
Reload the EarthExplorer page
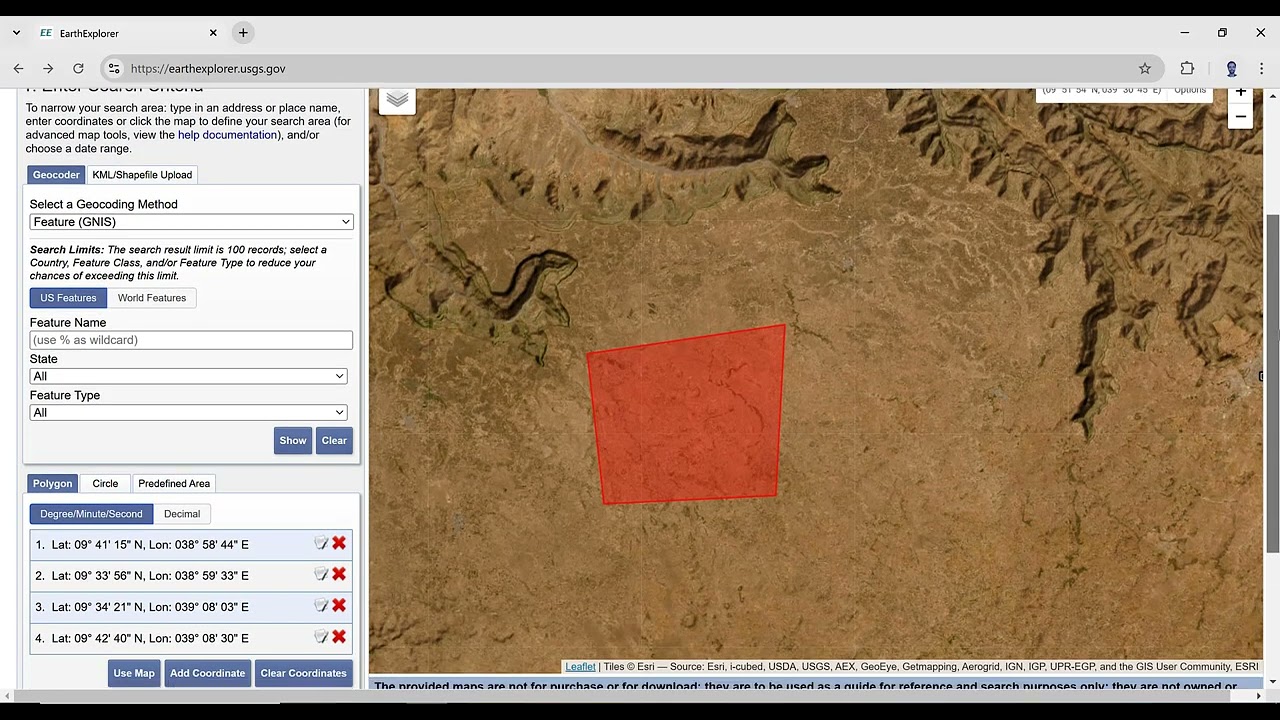click(x=78, y=68)
